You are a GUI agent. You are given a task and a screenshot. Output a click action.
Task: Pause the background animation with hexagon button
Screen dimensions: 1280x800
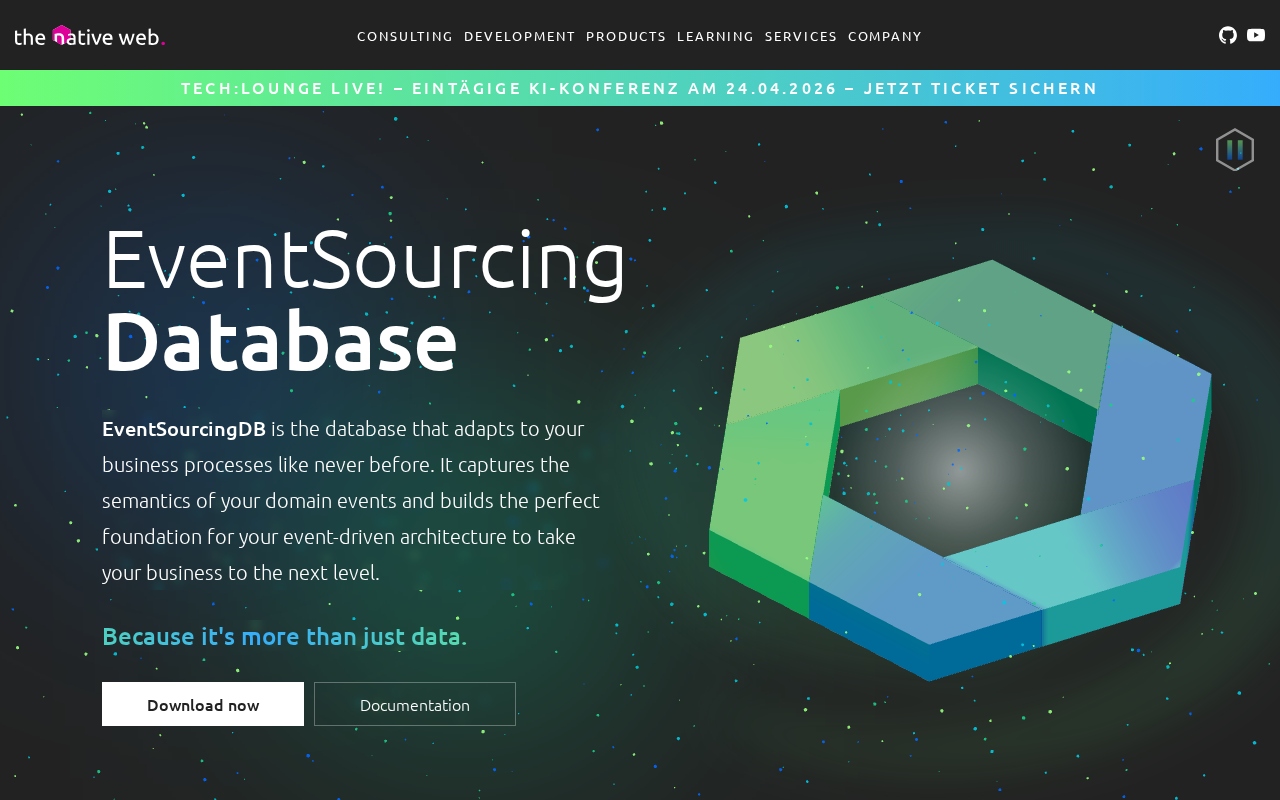click(x=1235, y=150)
